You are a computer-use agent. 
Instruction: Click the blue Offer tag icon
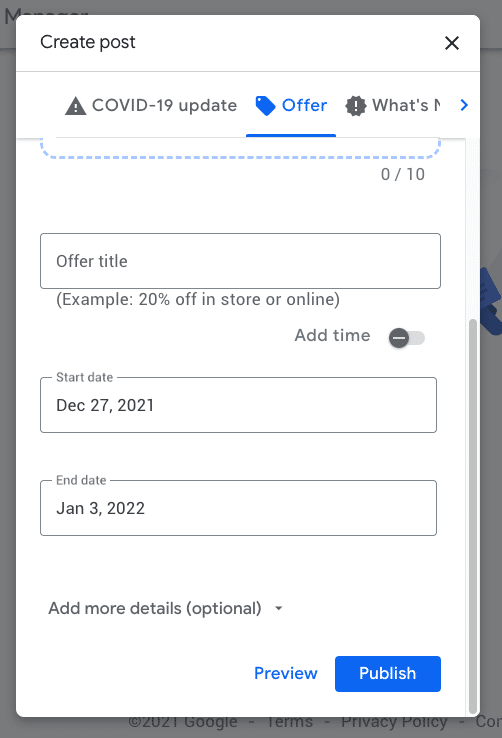[x=265, y=105]
